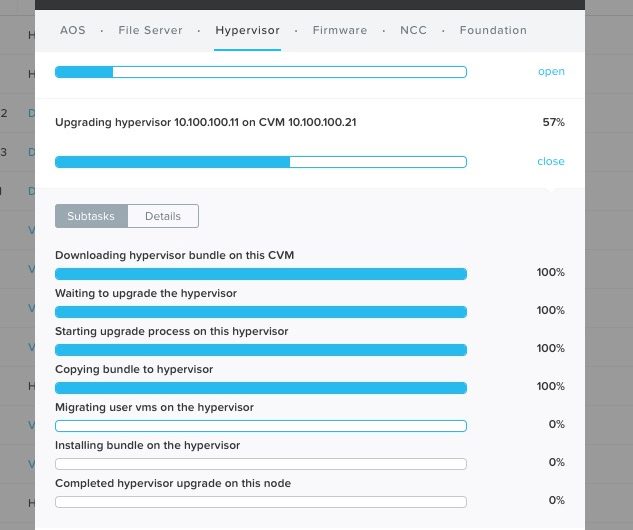Open the File Server tab
The width and height of the screenshot is (633, 530).
[150, 30]
